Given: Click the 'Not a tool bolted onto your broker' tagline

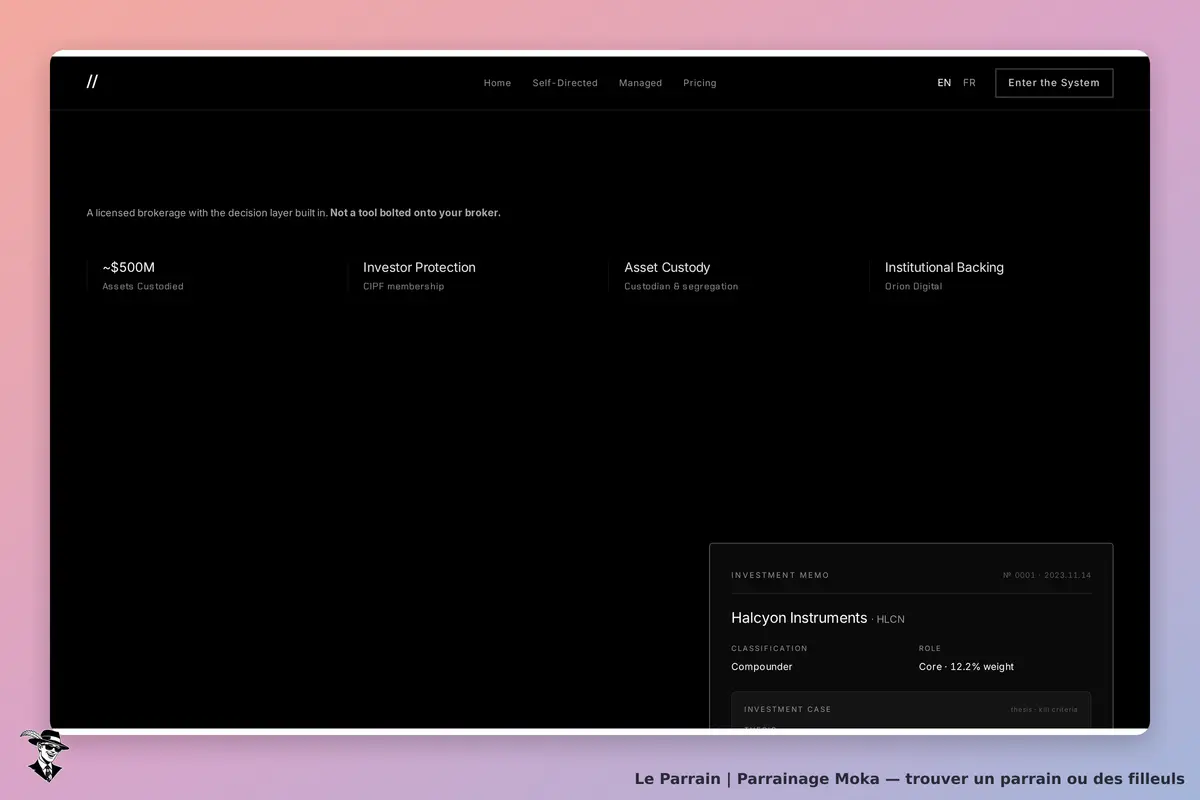Looking at the screenshot, I should [415, 213].
